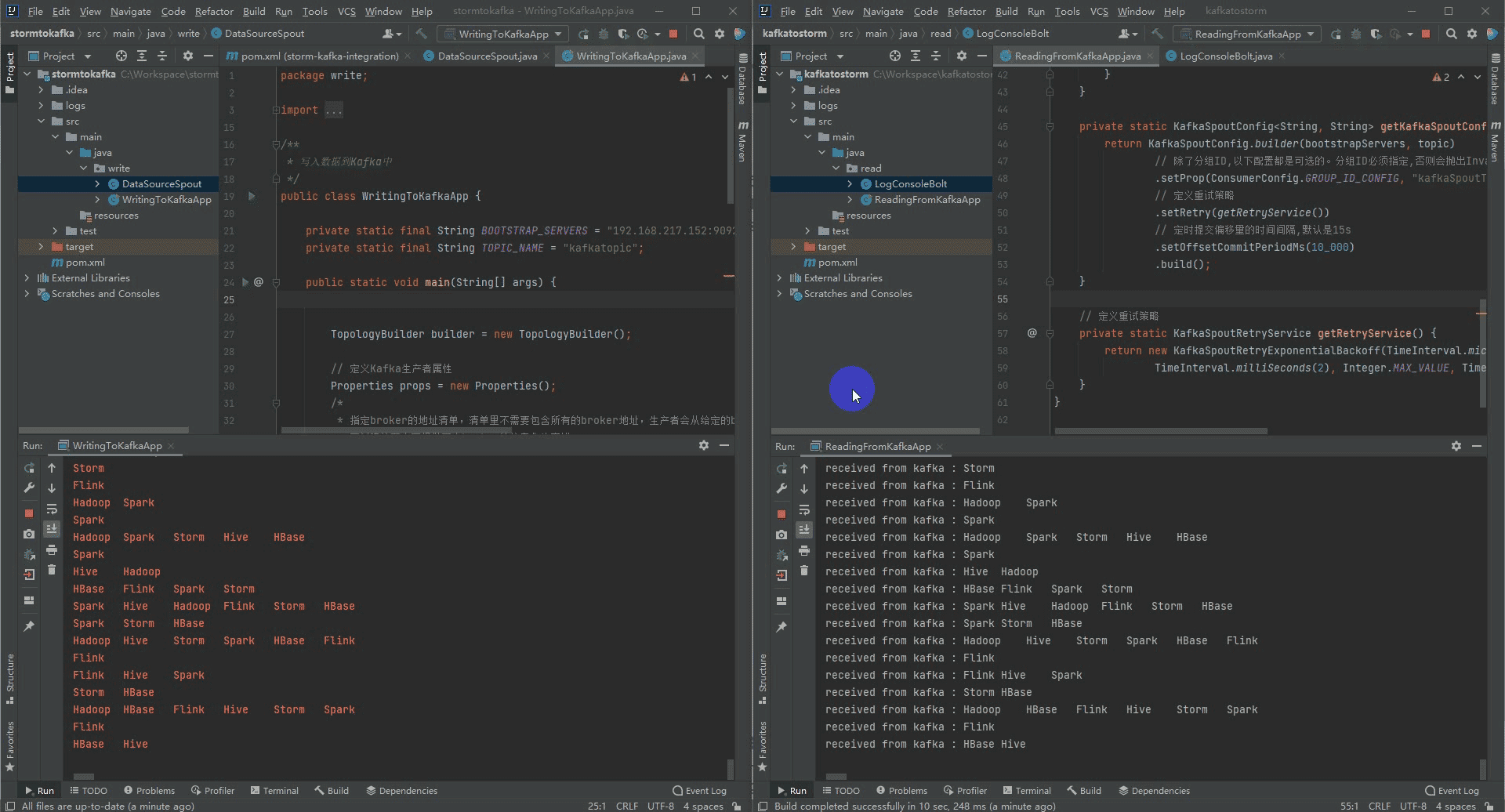Rerun WritingToKafkaApp in left run panel
The image size is (1505, 812).
click(x=29, y=468)
